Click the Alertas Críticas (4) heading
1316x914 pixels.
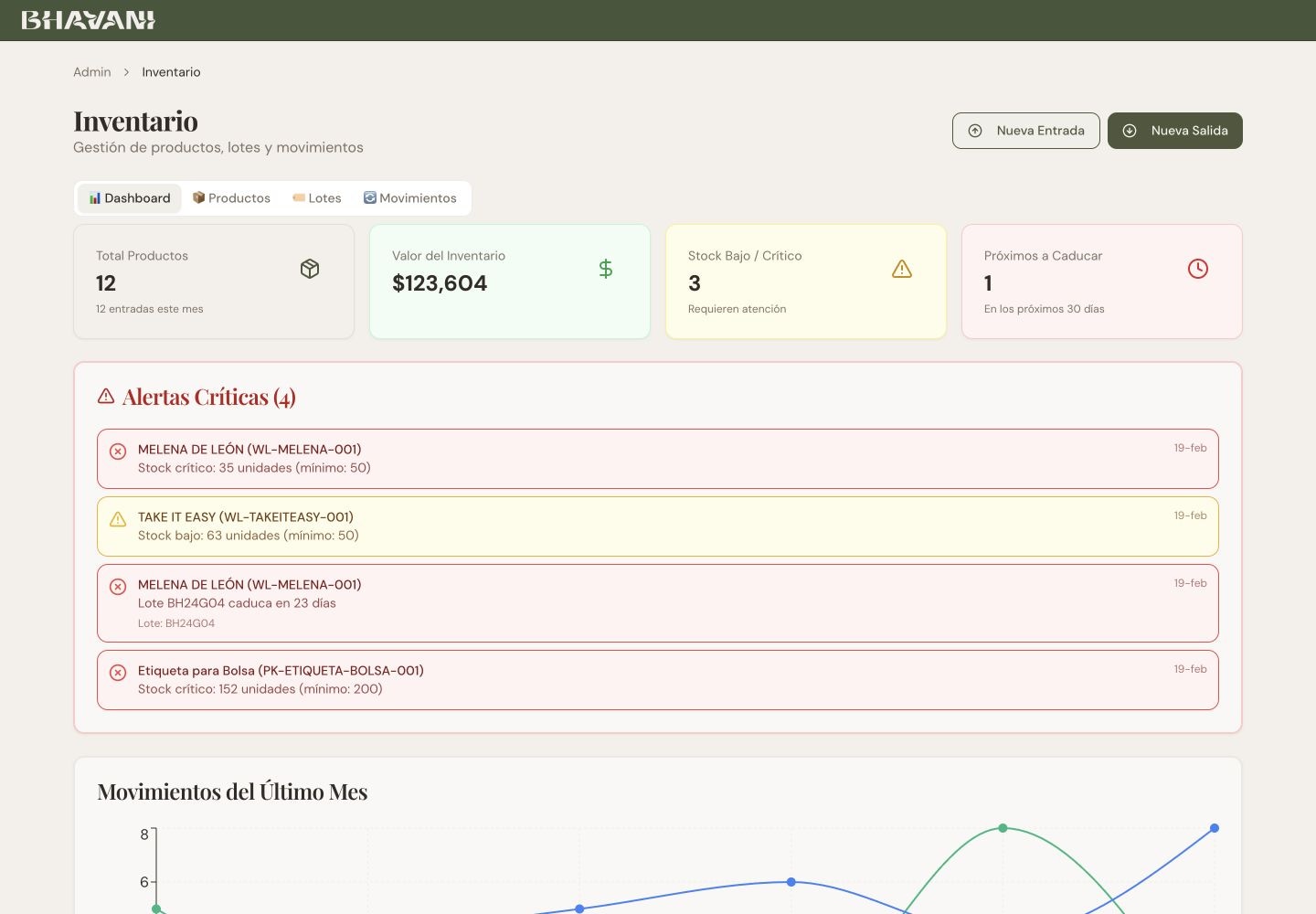point(209,397)
